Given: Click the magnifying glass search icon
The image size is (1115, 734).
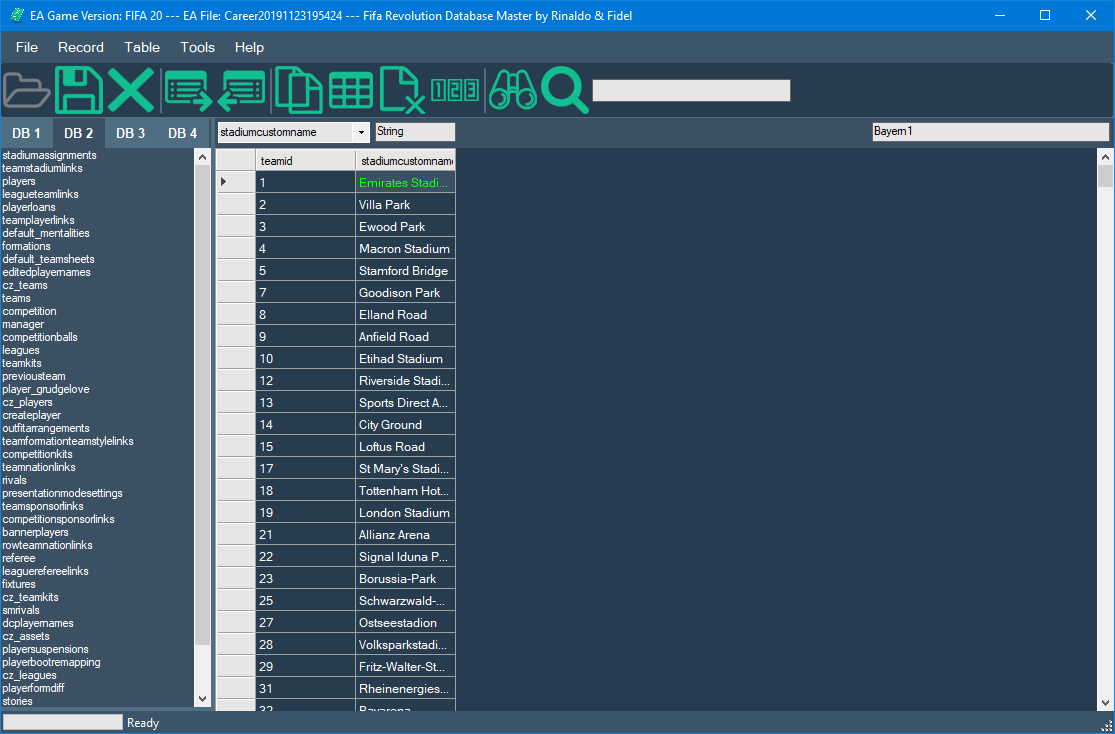Looking at the screenshot, I should (x=565, y=91).
